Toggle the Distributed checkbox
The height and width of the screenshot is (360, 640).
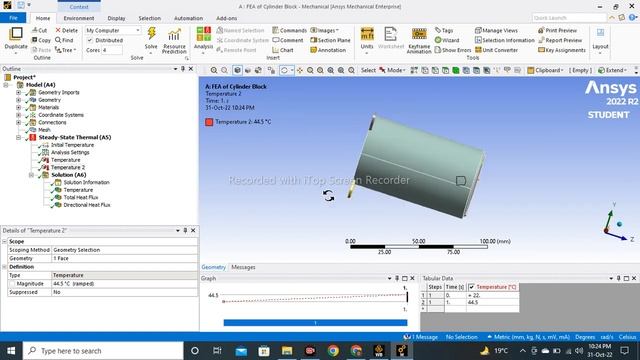pyautogui.click(x=90, y=40)
